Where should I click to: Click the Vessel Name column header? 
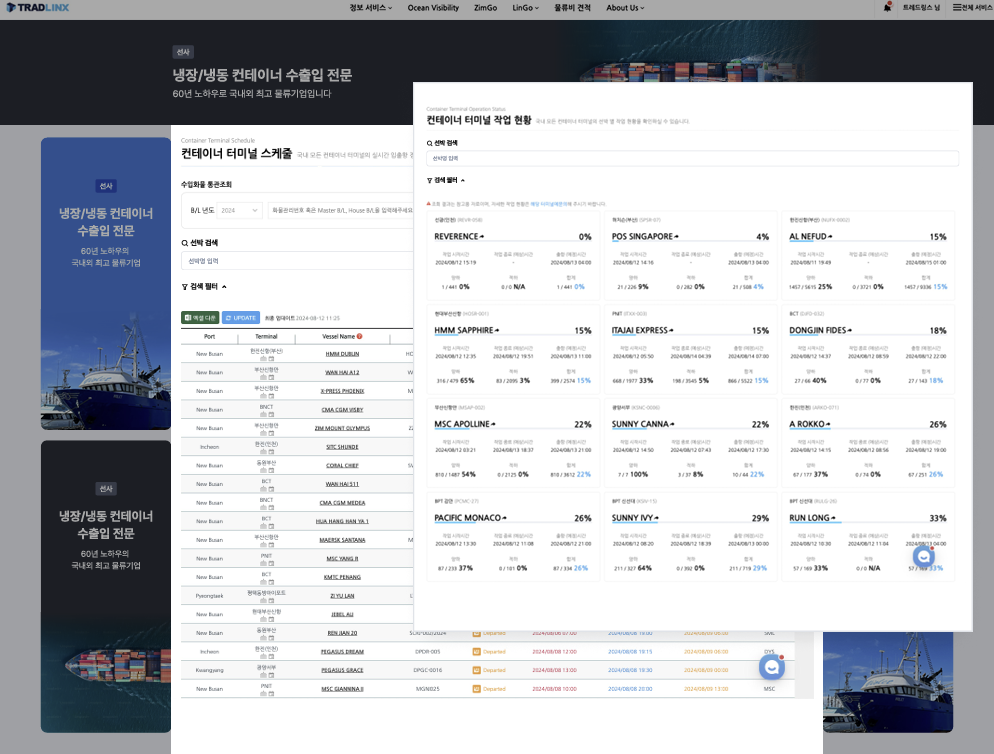[x=339, y=337]
